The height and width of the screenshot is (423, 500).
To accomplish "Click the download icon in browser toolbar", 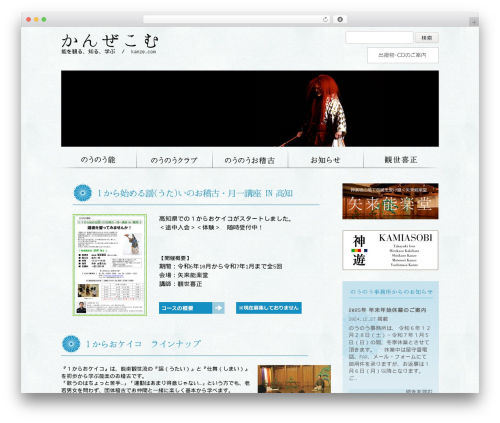I will [x=340, y=20].
